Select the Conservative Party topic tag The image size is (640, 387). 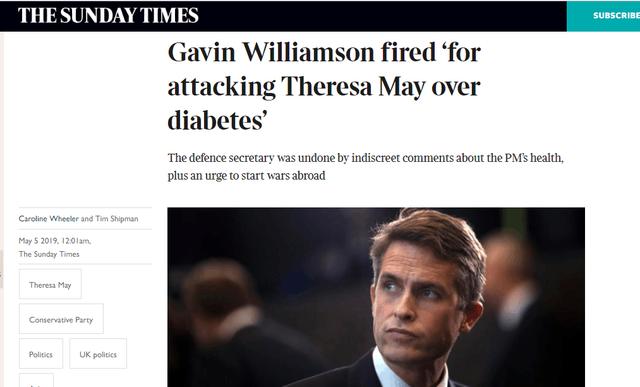(x=61, y=319)
